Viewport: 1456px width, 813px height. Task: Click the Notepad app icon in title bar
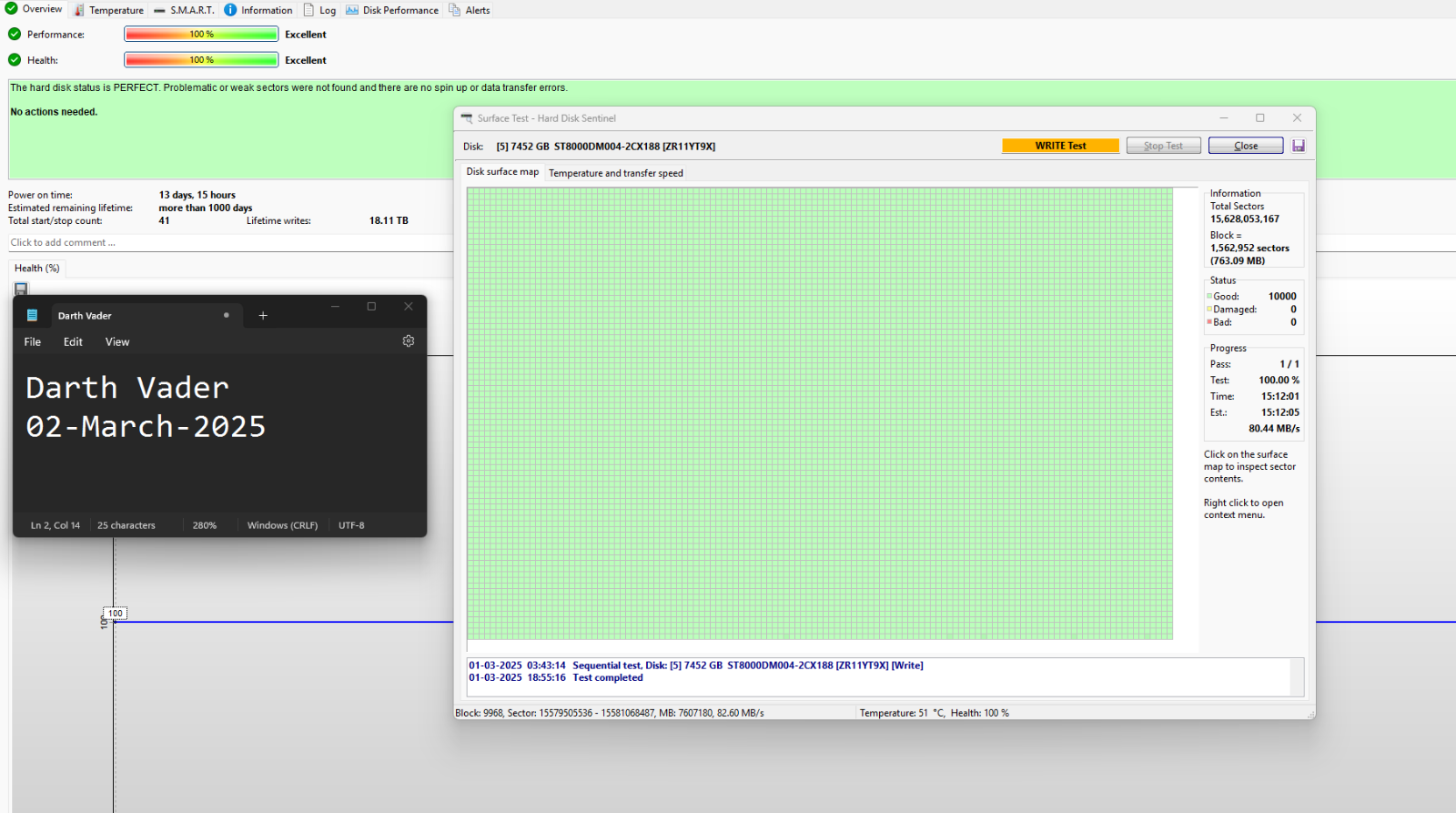click(x=33, y=316)
